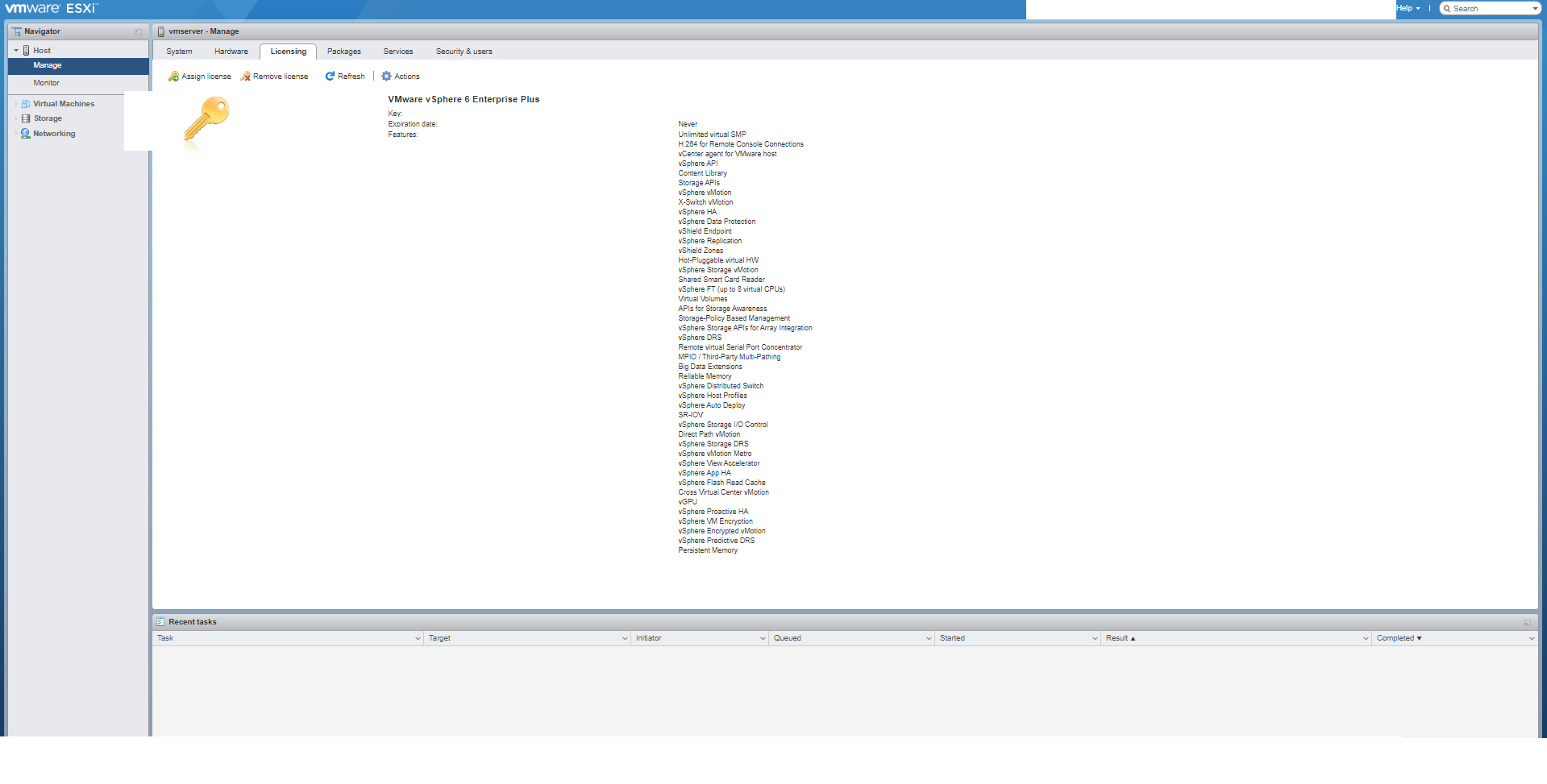Screen dimensions: 1547x784
Task: Collapse the Host tree node
Action: 16,51
